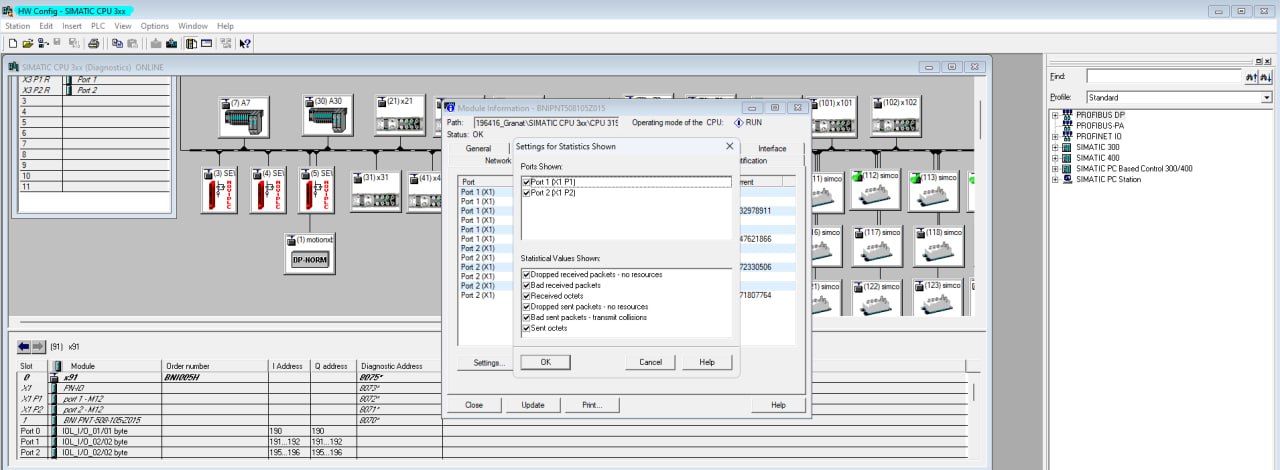Toggle the Catalog view toolbar icon
Screen dimensions: 1280x470
(x=191, y=44)
